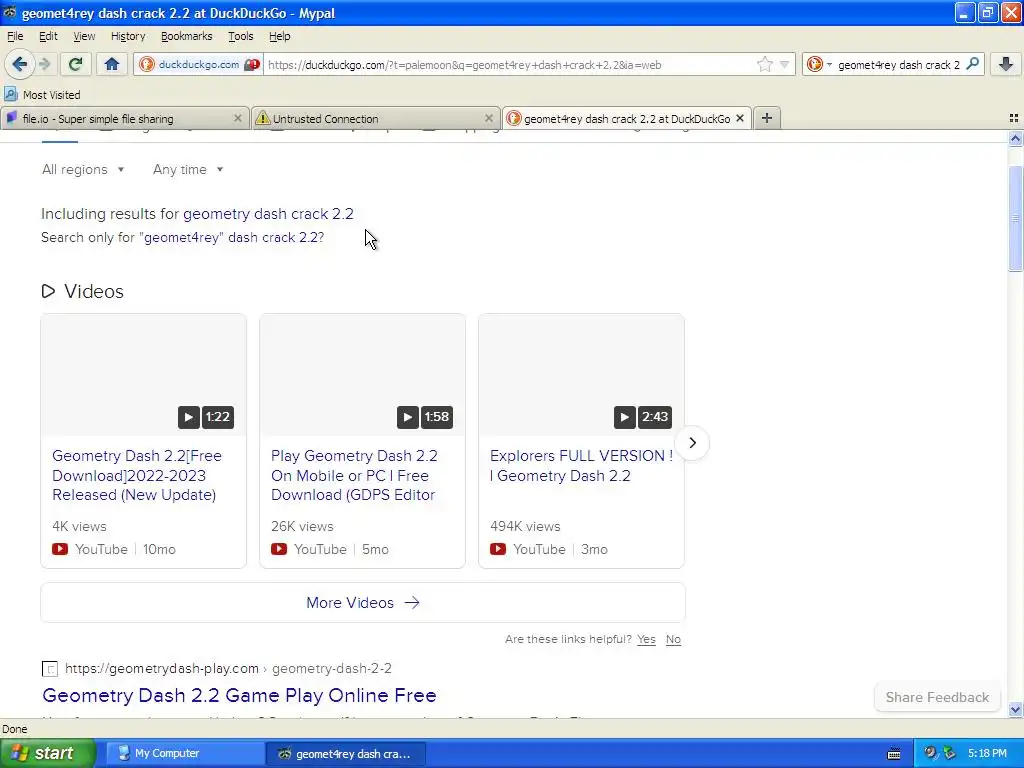Click the 5:18 PM taskbar clock

click(x=987, y=753)
